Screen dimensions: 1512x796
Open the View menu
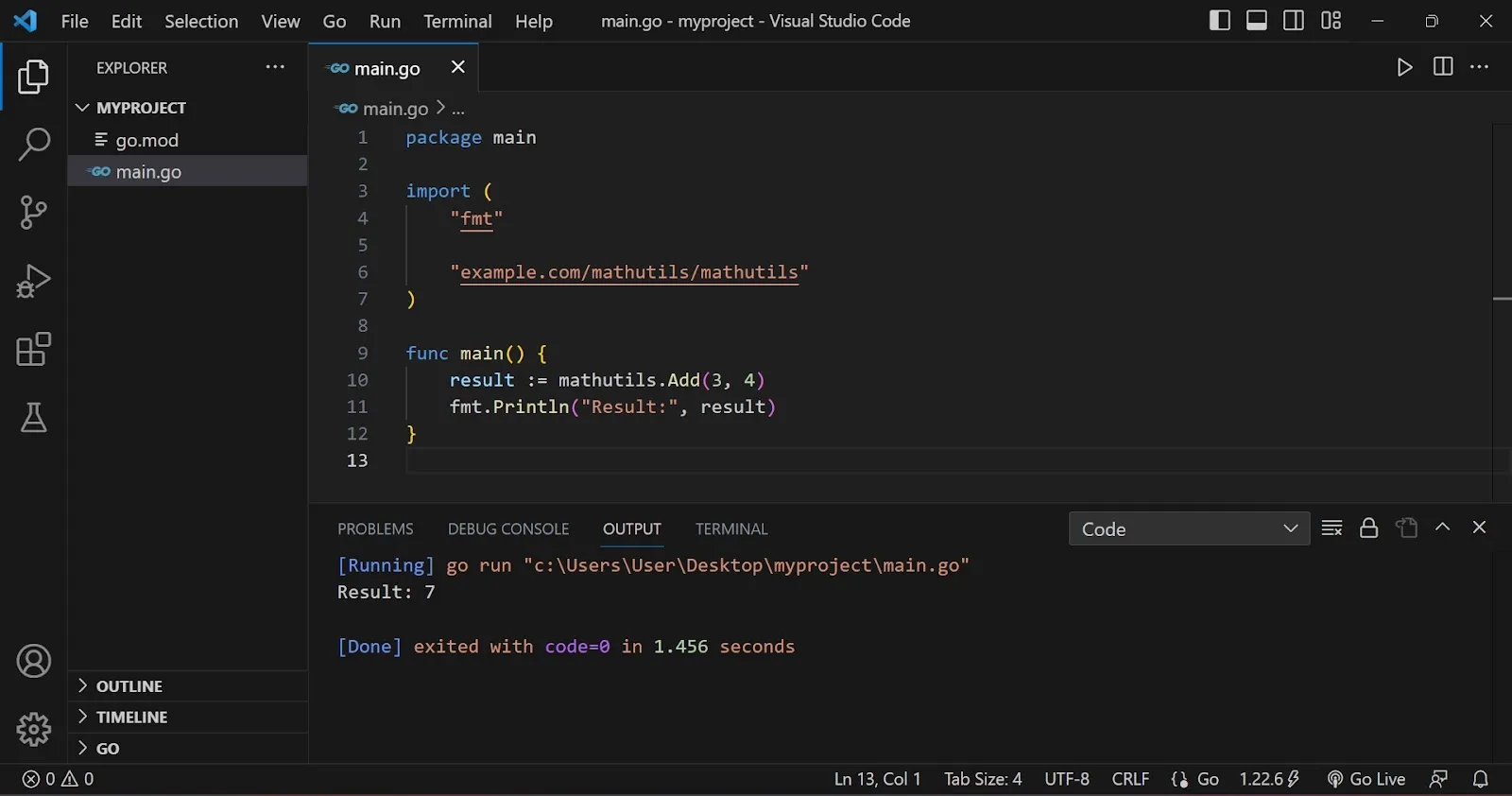point(281,21)
